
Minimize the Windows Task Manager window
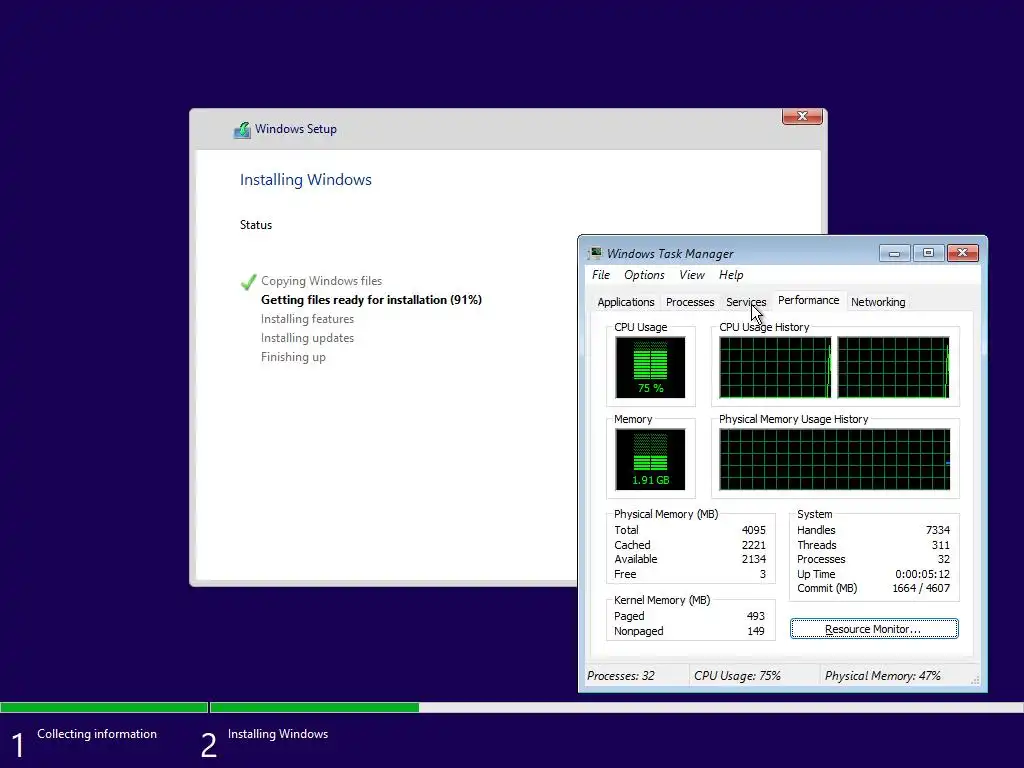[x=895, y=253]
